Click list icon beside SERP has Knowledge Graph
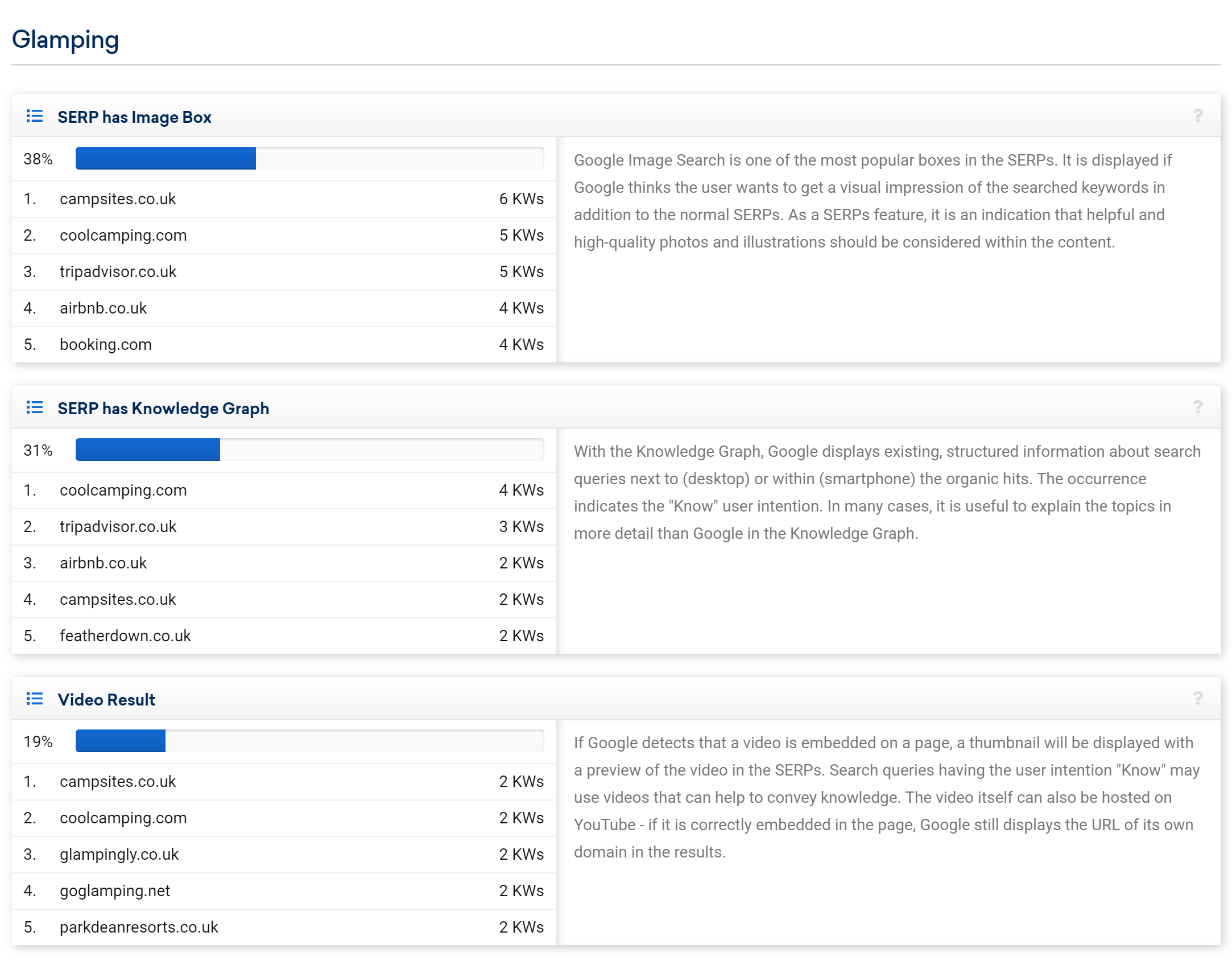The height and width of the screenshot is (969, 1232). pyautogui.click(x=35, y=408)
